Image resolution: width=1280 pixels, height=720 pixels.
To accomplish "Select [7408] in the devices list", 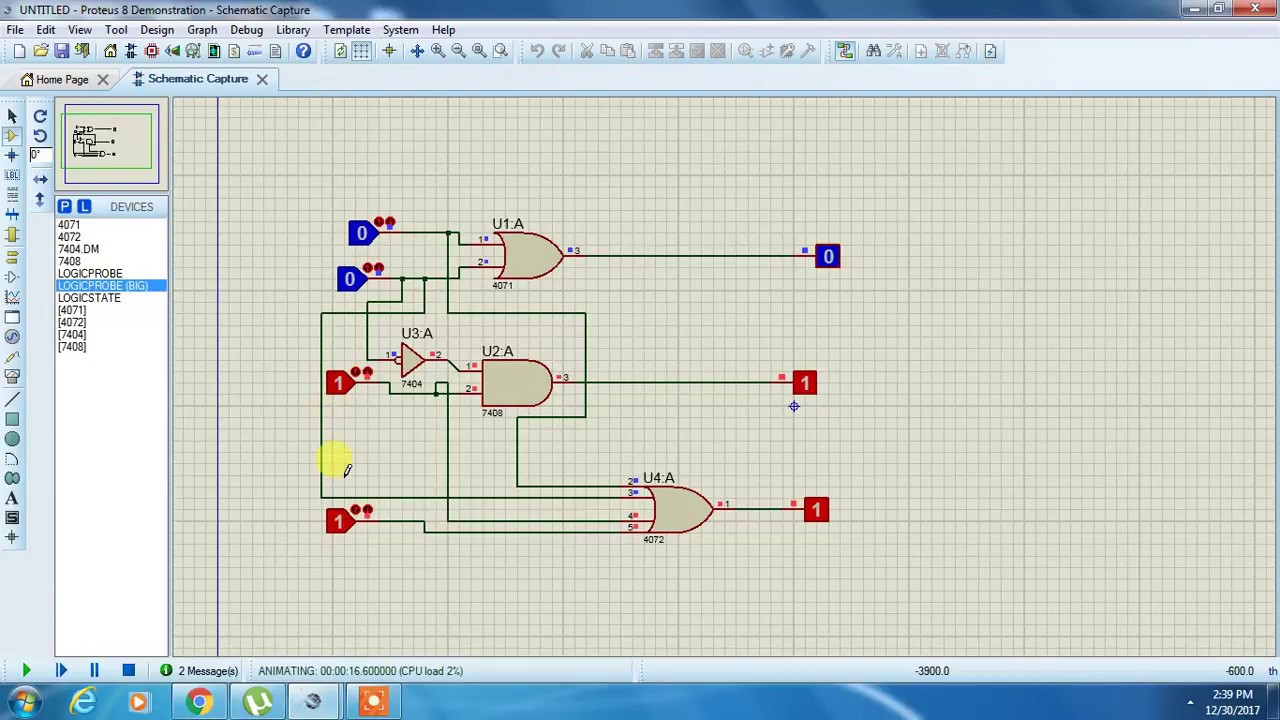I will pos(72,347).
